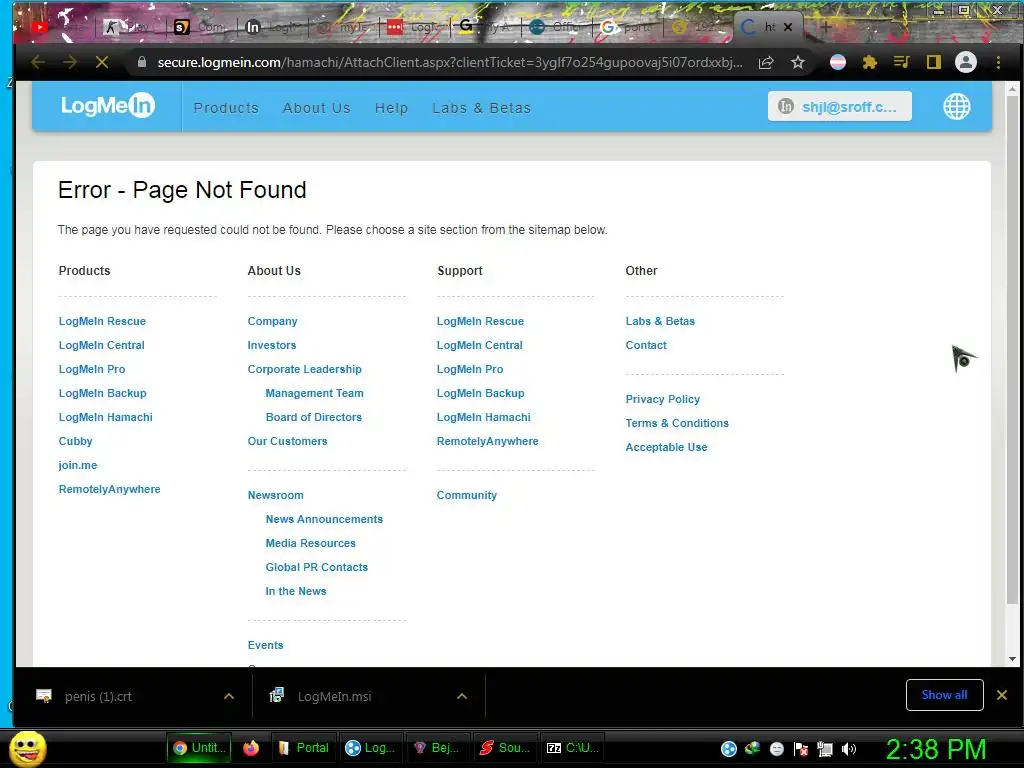1024x768 pixels.
Task: Switch to the Log... taskbar window
Action: click(x=370, y=748)
